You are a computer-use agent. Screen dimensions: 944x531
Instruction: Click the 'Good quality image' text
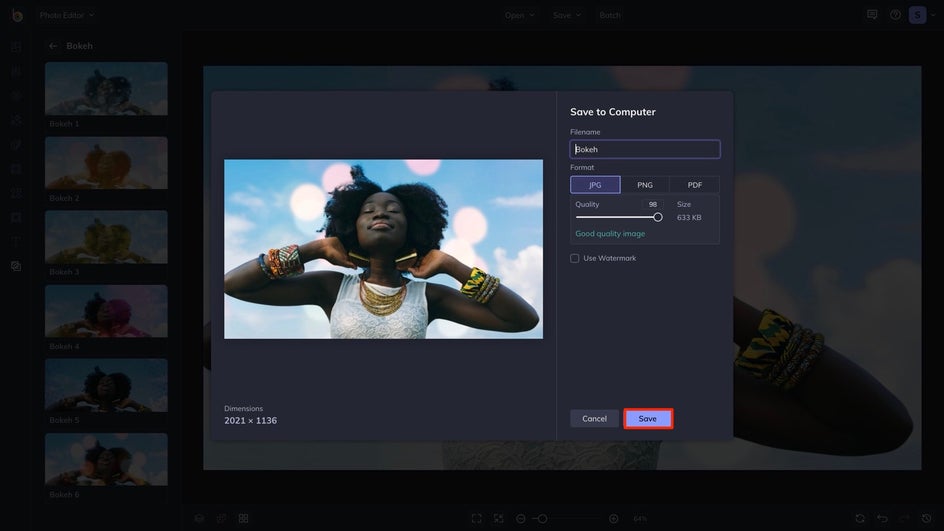[610, 234]
